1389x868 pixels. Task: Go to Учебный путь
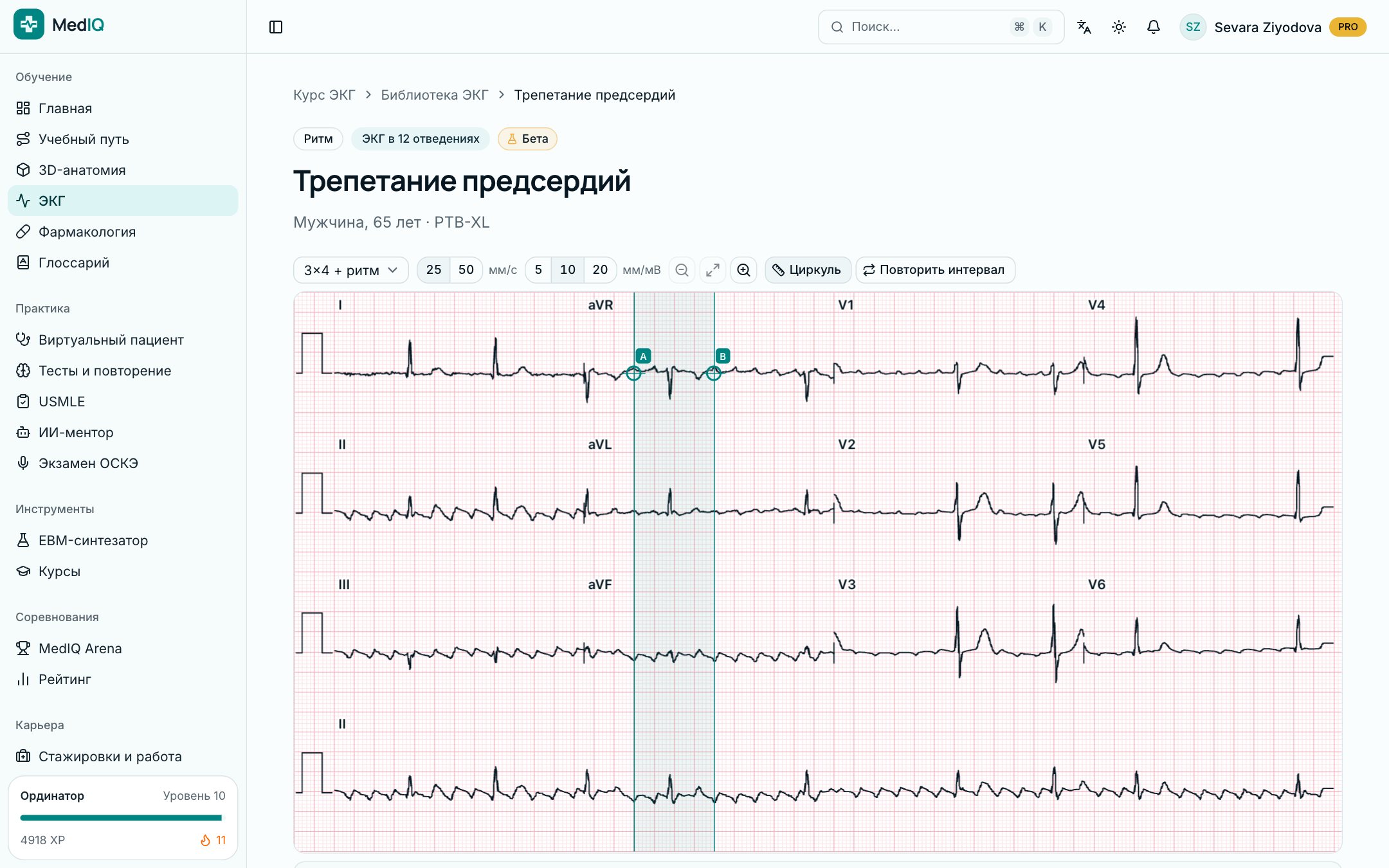pos(123,139)
